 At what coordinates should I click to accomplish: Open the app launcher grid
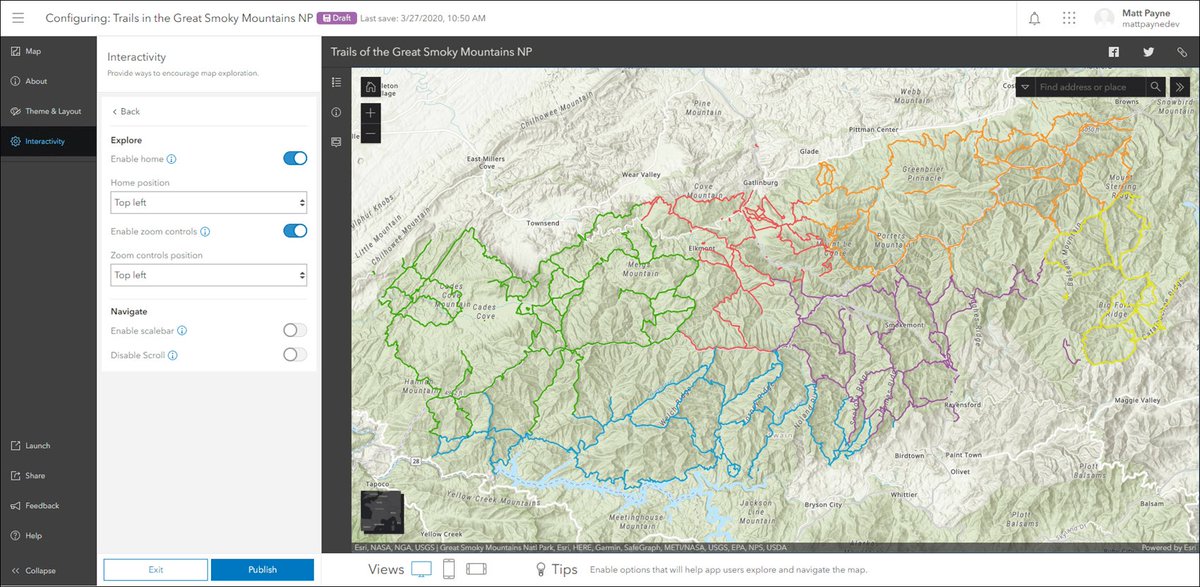tap(1069, 18)
